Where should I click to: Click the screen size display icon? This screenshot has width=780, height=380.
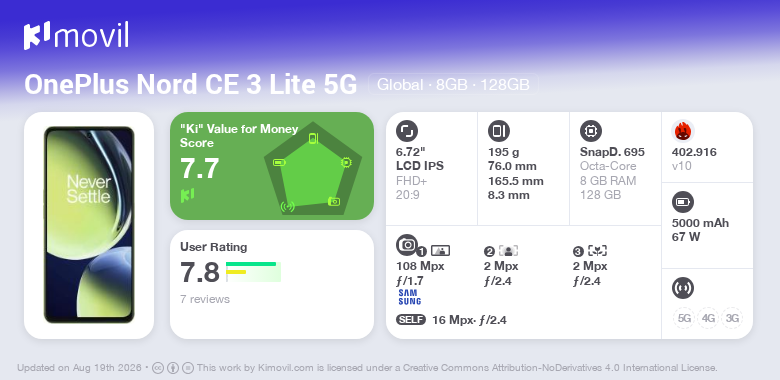[x=407, y=131]
